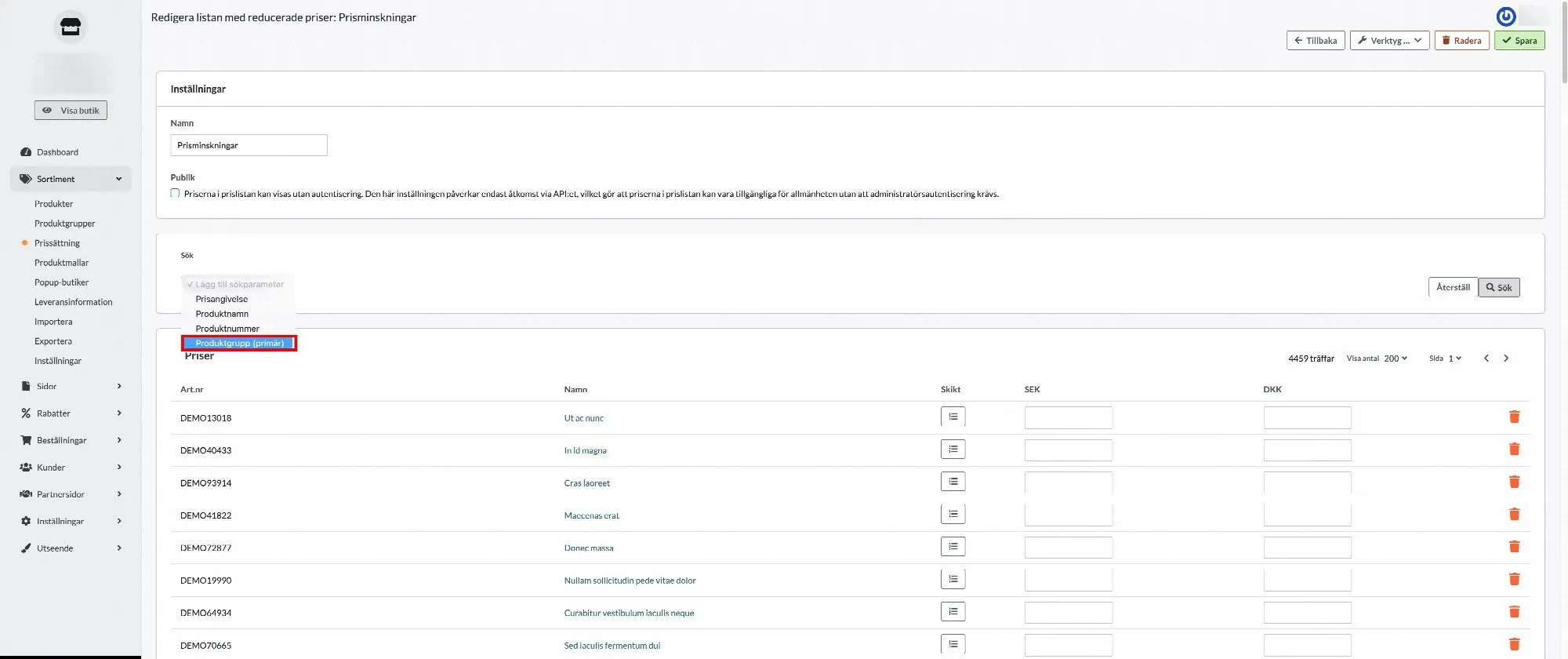The width and height of the screenshot is (1568, 659).
Task: Open Nullam sollicitudin pede vitae dolor link
Action: [630, 581]
